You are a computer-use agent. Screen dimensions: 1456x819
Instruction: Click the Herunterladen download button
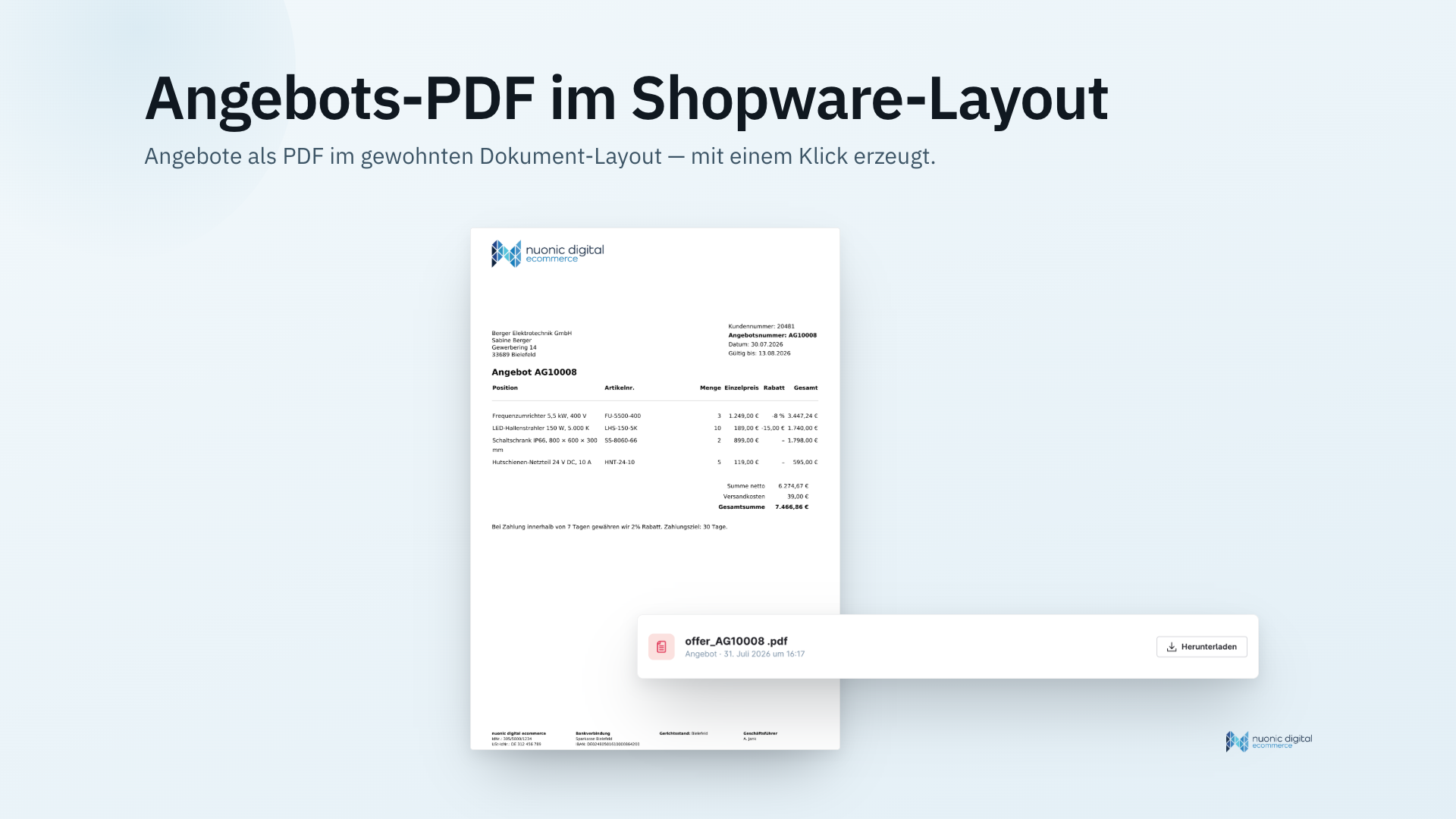[x=1201, y=647]
